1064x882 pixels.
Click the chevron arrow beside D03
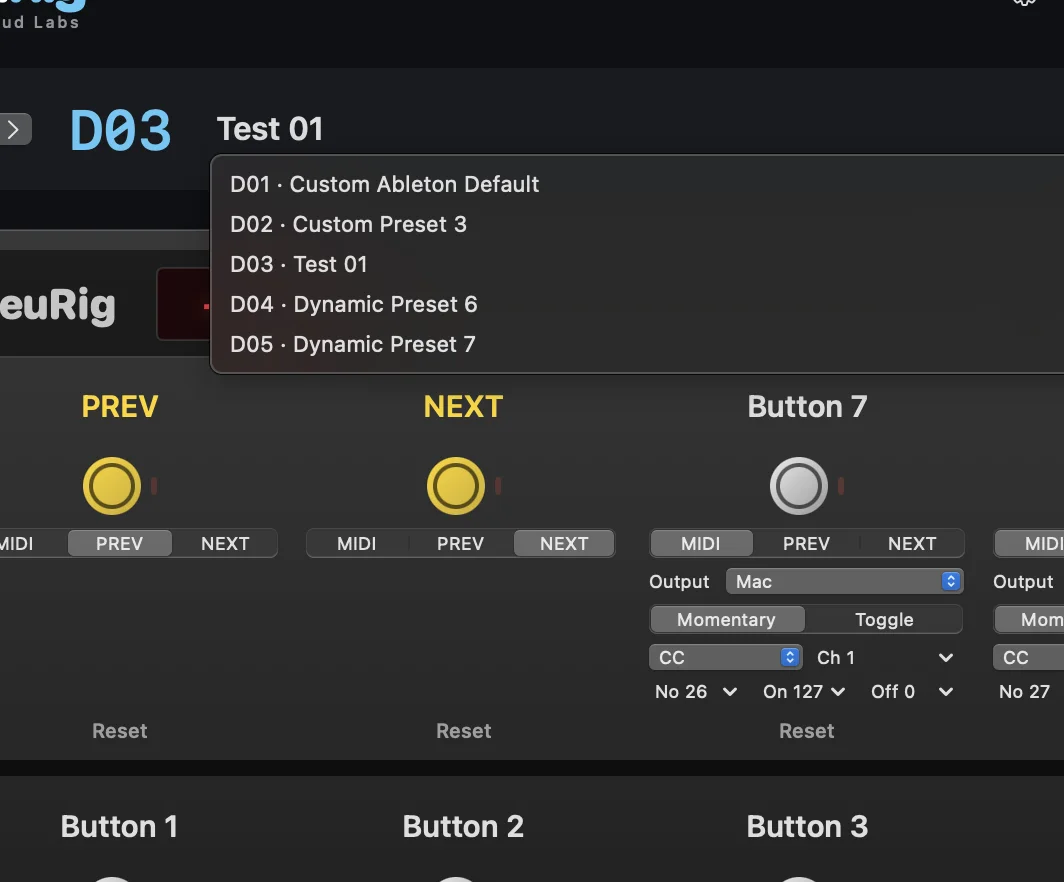[14, 129]
